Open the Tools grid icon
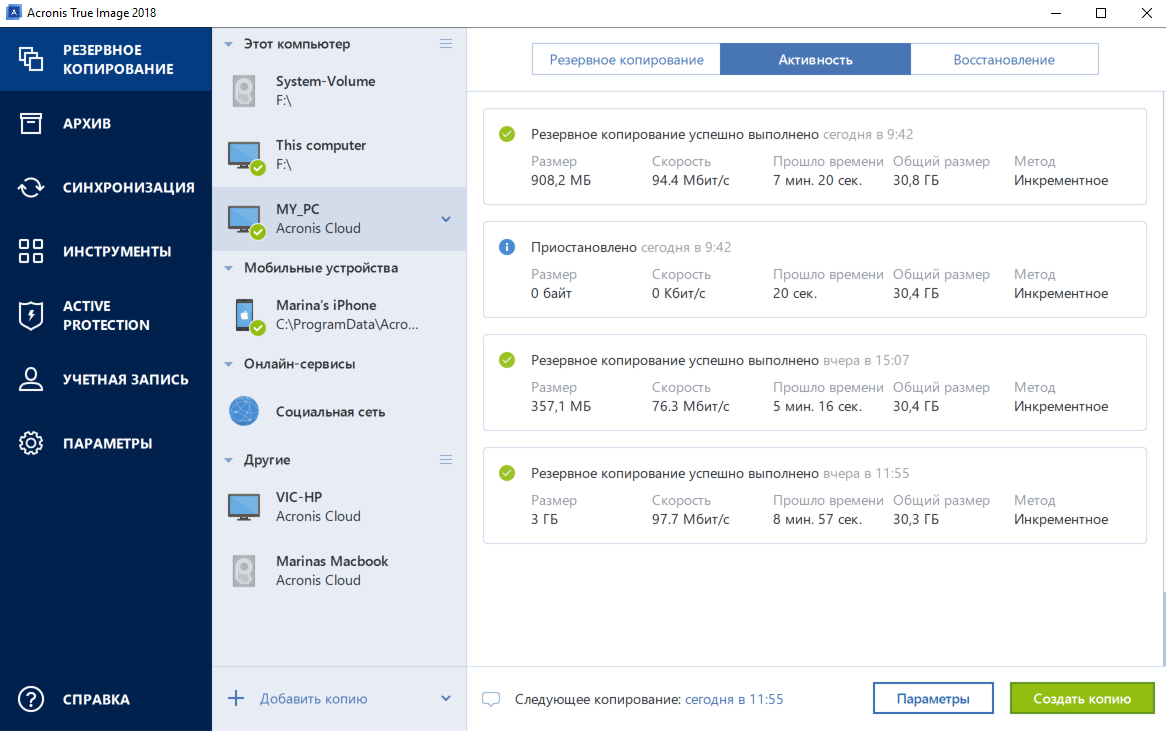 tap(31, 251)
